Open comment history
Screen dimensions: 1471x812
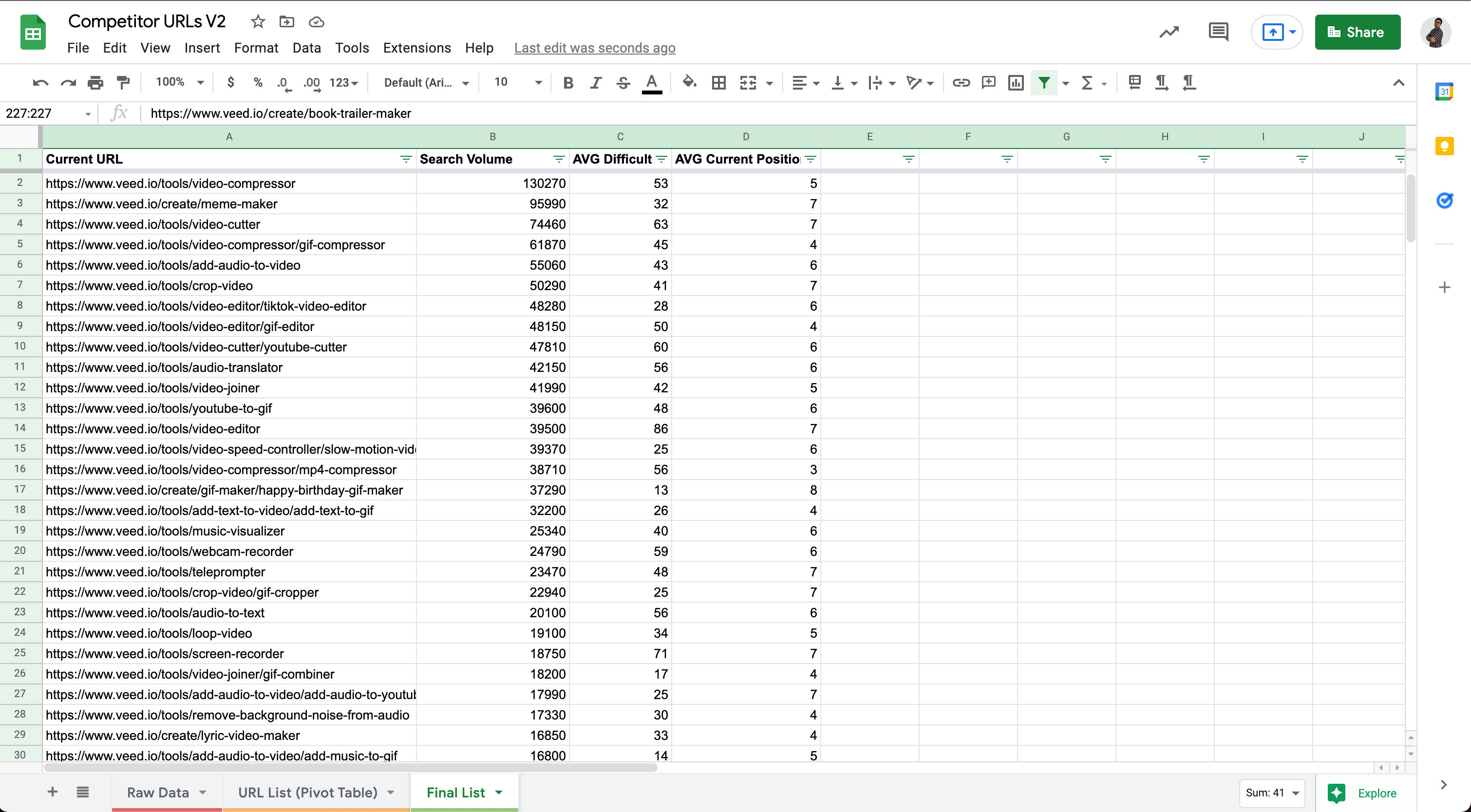tap(1218, 32)
